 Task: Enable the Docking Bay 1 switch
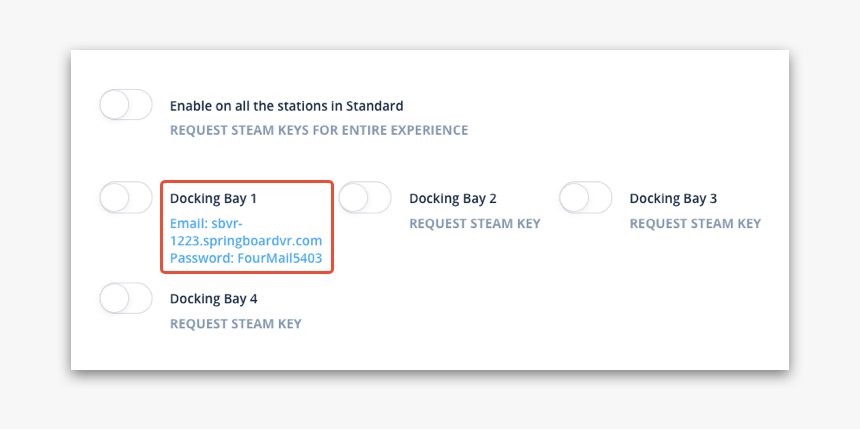126,197
